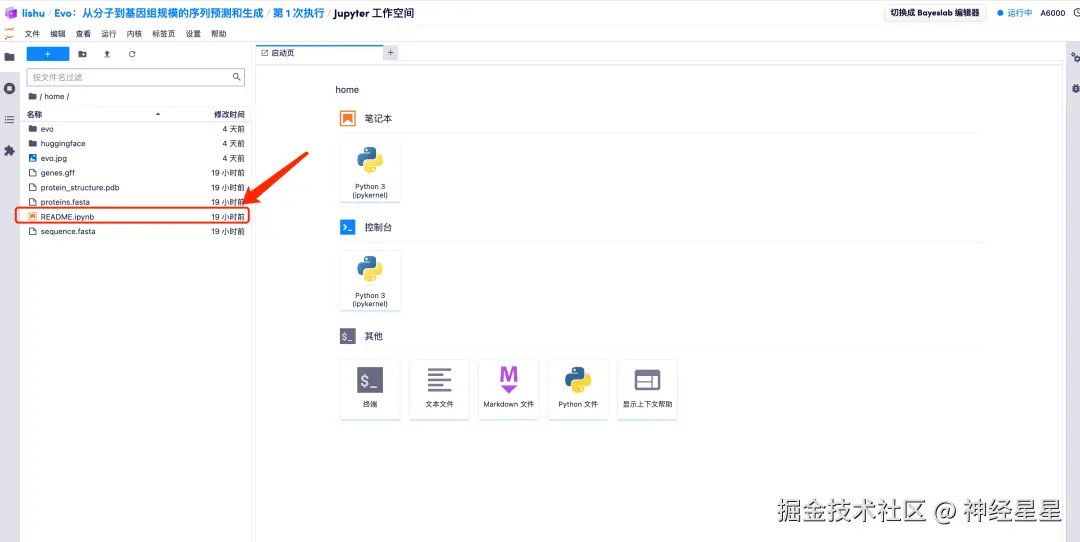The width and height of the screenshot is (1080, 542).
Task: Click the file name filter field
Action: [x=136, y=77]
